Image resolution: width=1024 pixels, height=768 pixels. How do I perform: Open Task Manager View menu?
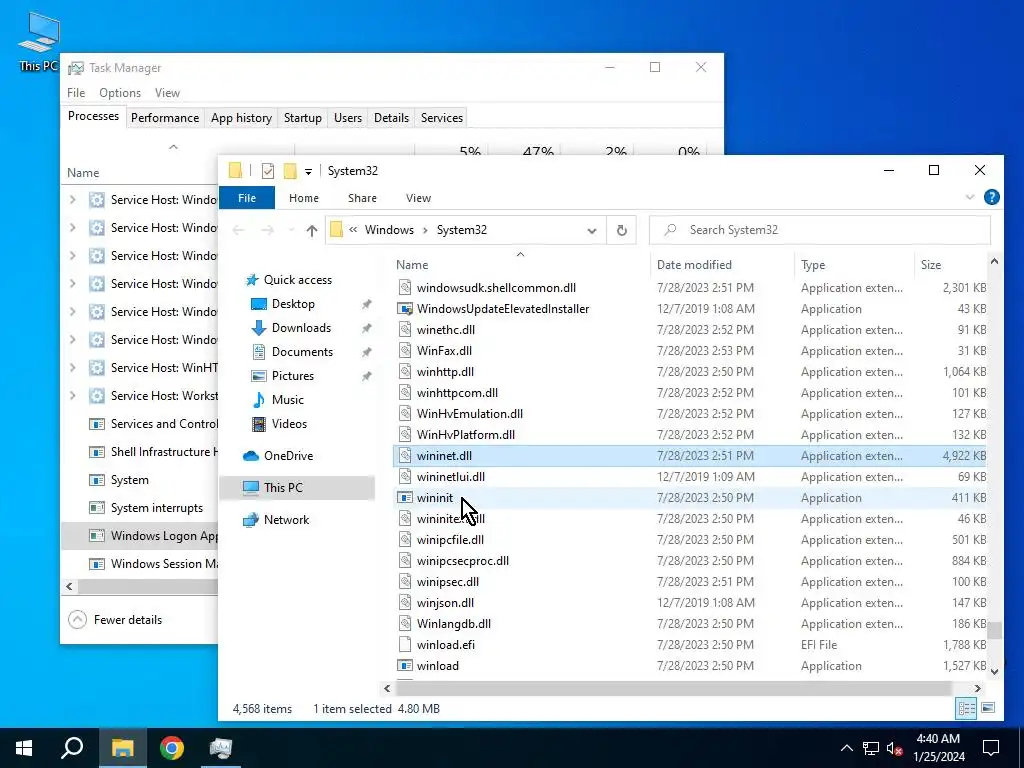click(167, 93)
